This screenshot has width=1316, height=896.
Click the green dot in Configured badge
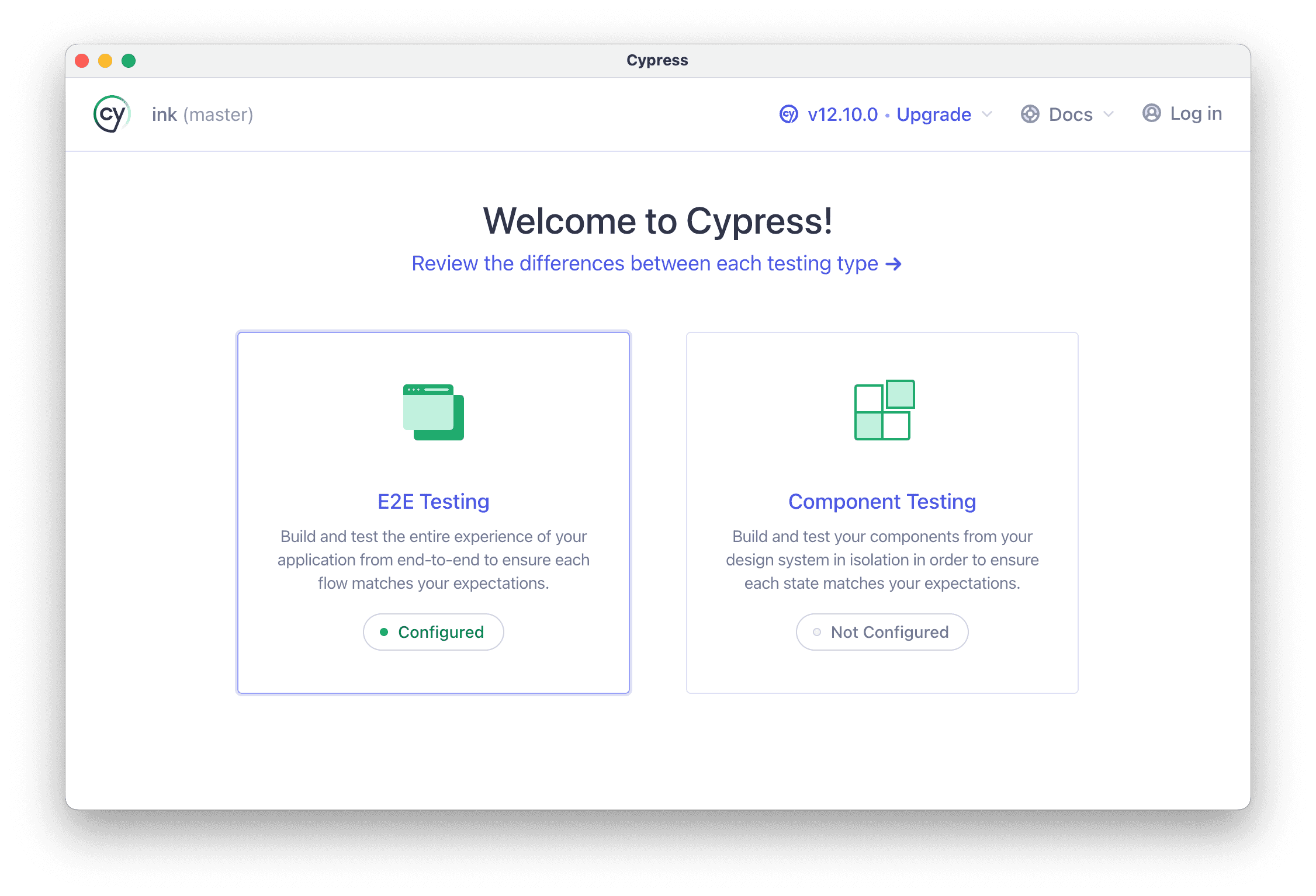click(384, 632)
